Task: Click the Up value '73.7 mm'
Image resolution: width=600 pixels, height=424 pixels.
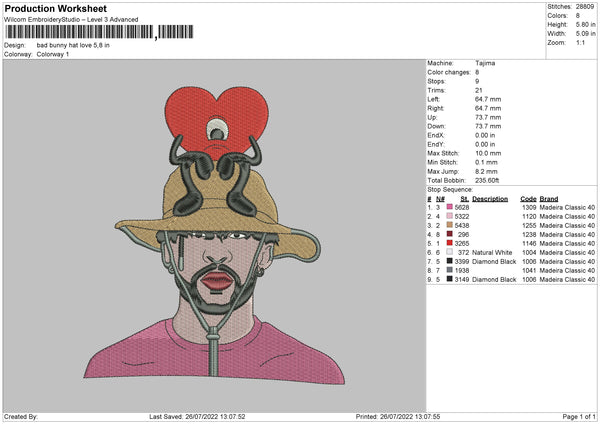Action: coord(488,117)
